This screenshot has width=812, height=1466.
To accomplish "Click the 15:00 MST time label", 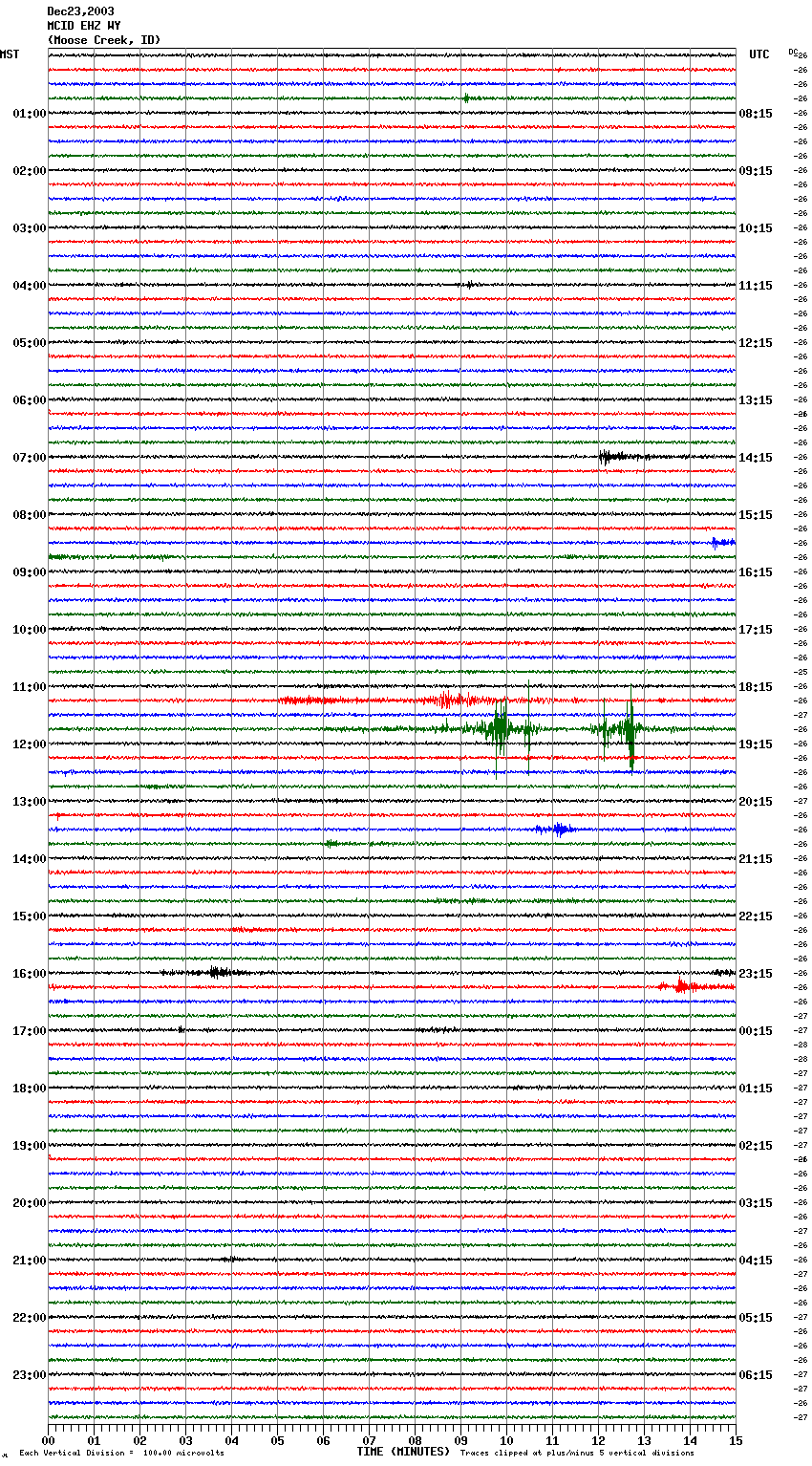I will pyautogui.click(x=30, y=916).
